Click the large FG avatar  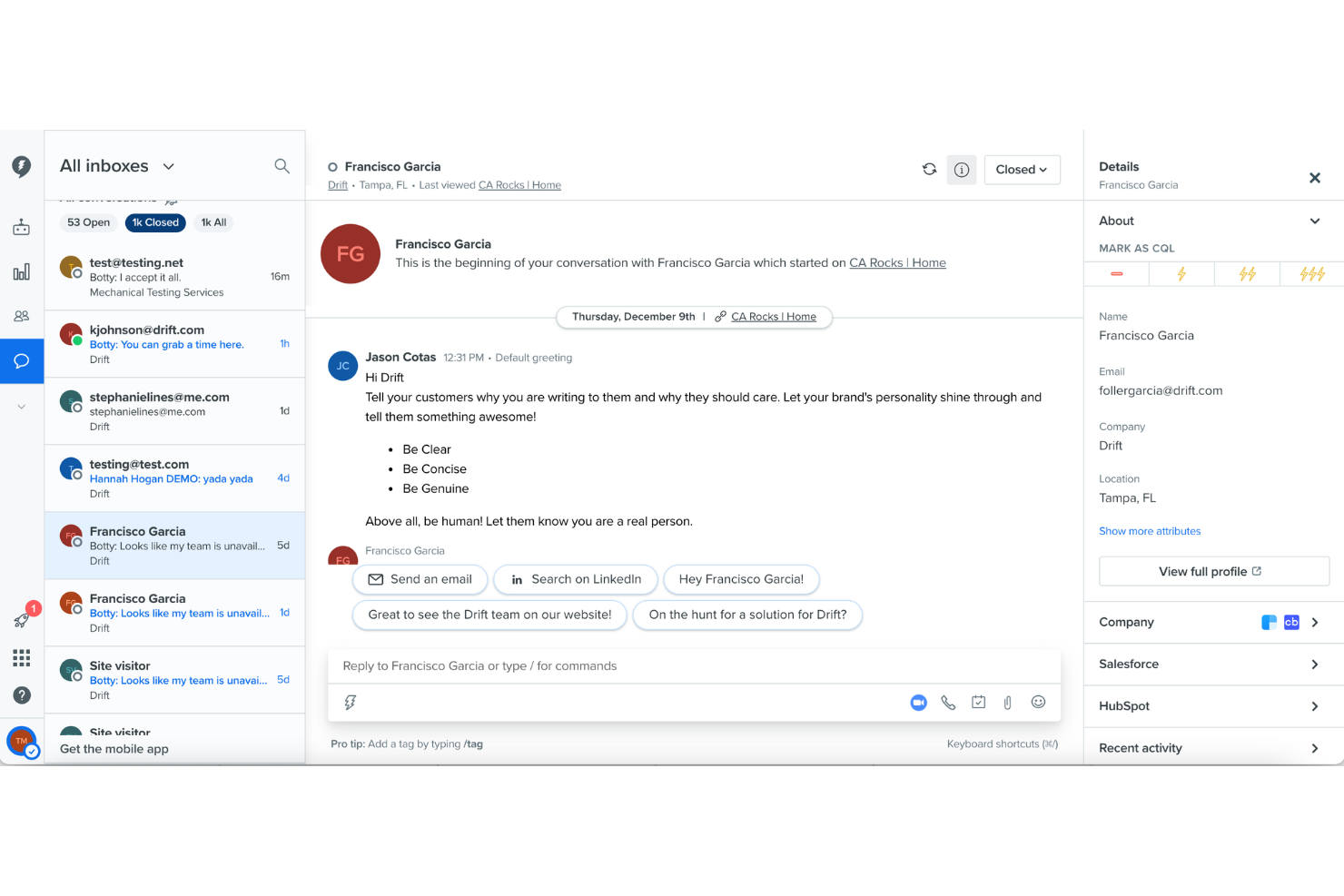pos(351,254)
